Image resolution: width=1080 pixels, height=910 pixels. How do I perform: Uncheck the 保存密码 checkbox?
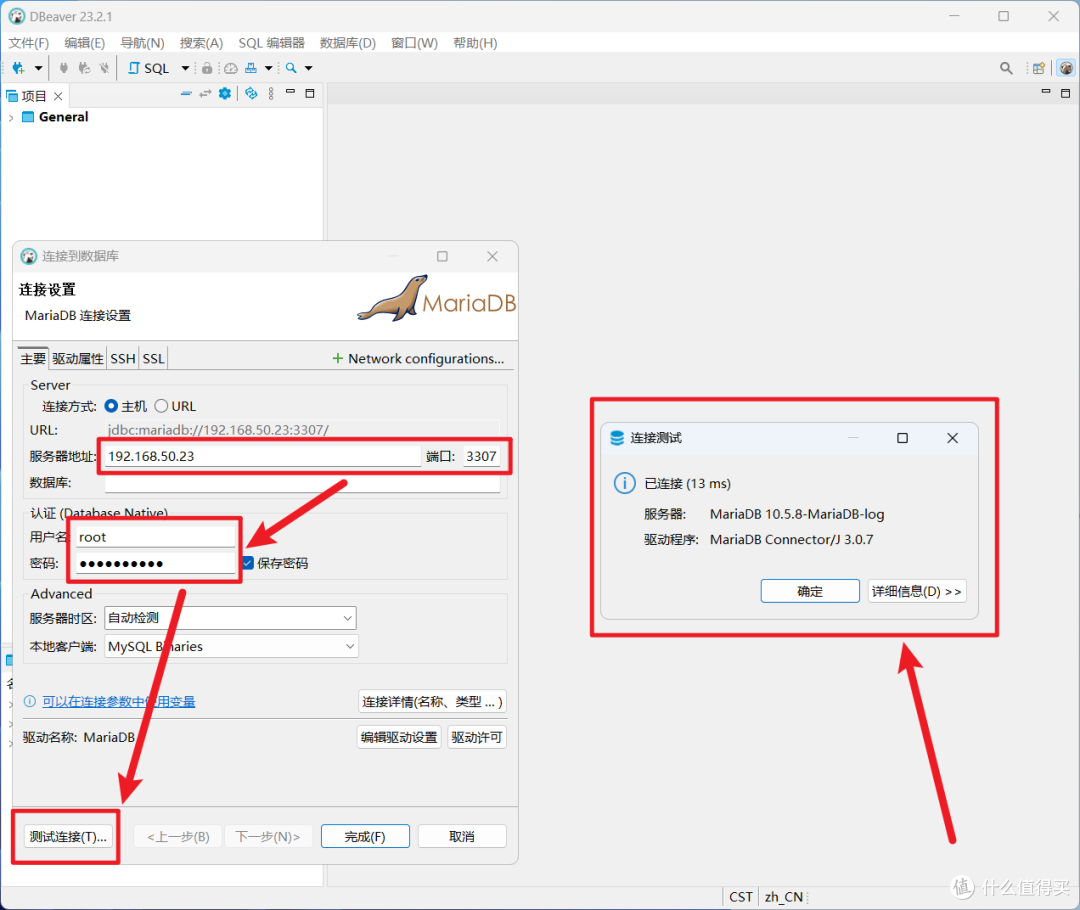(247, 563)
